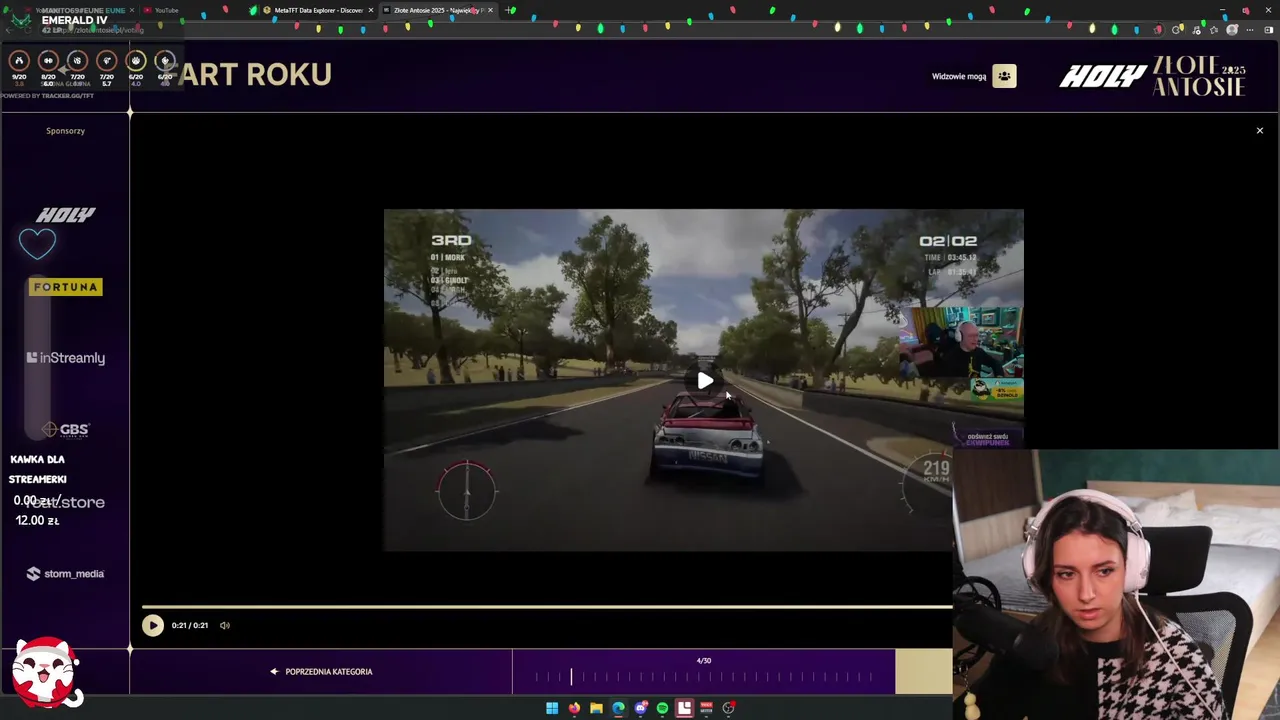
Task: Open the Windows Start menu
Action: point(552,708)
